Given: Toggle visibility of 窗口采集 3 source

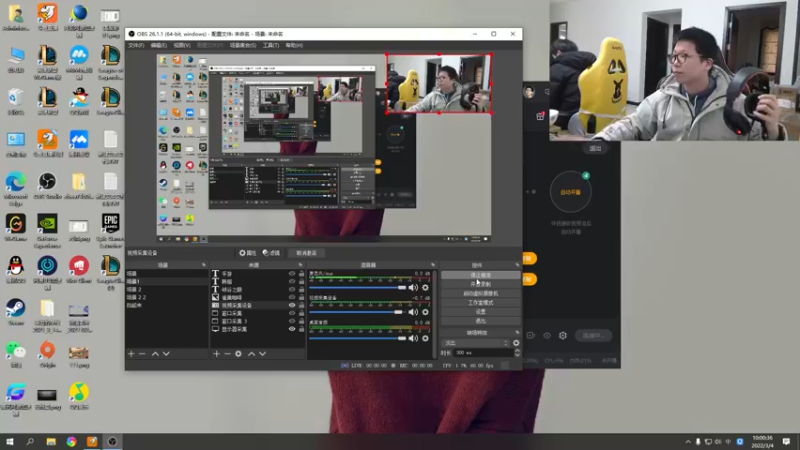Looking at the screenshot, I should (x=292, y=321).
